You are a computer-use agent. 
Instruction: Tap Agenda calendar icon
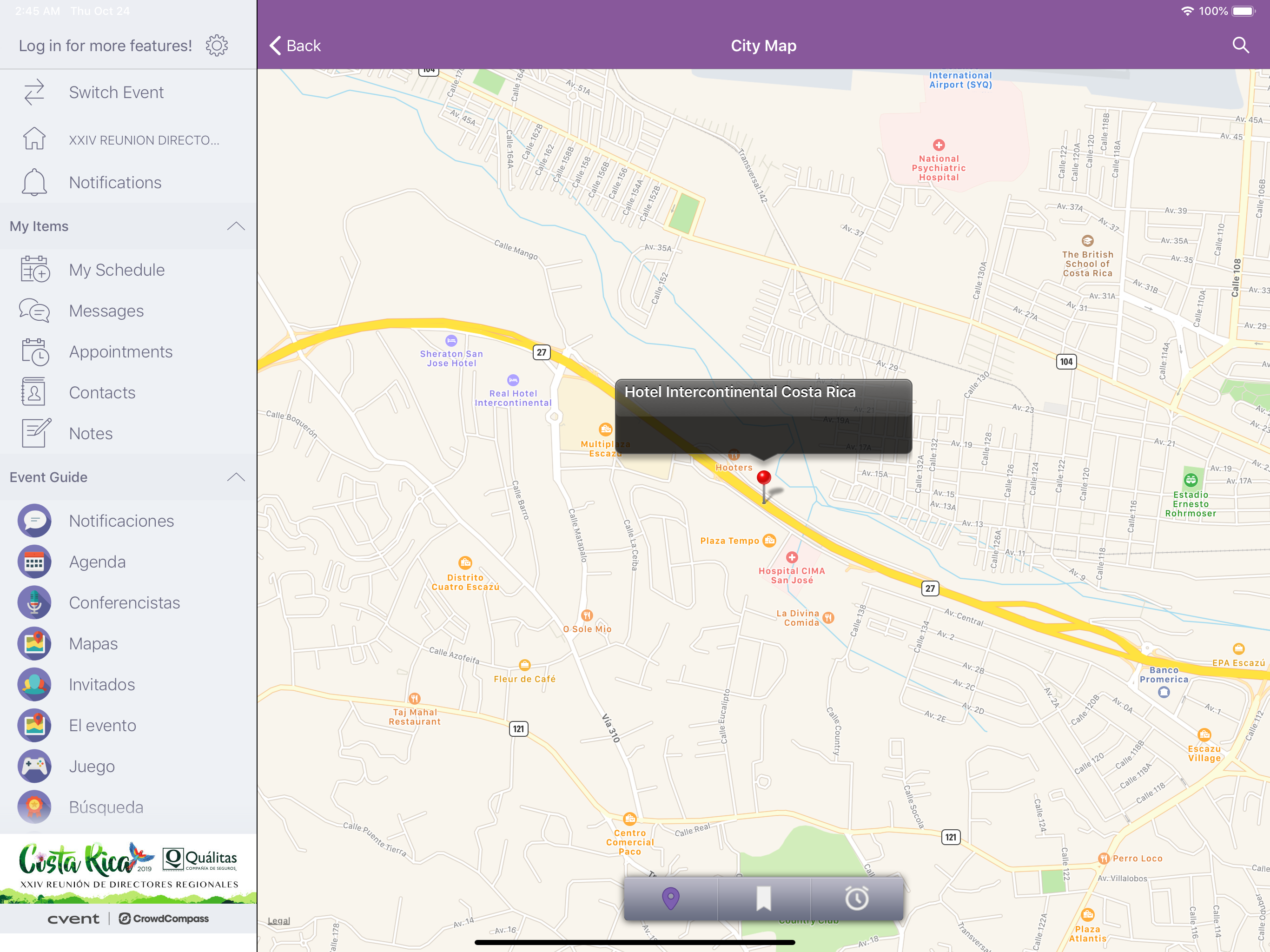point(34,562)
